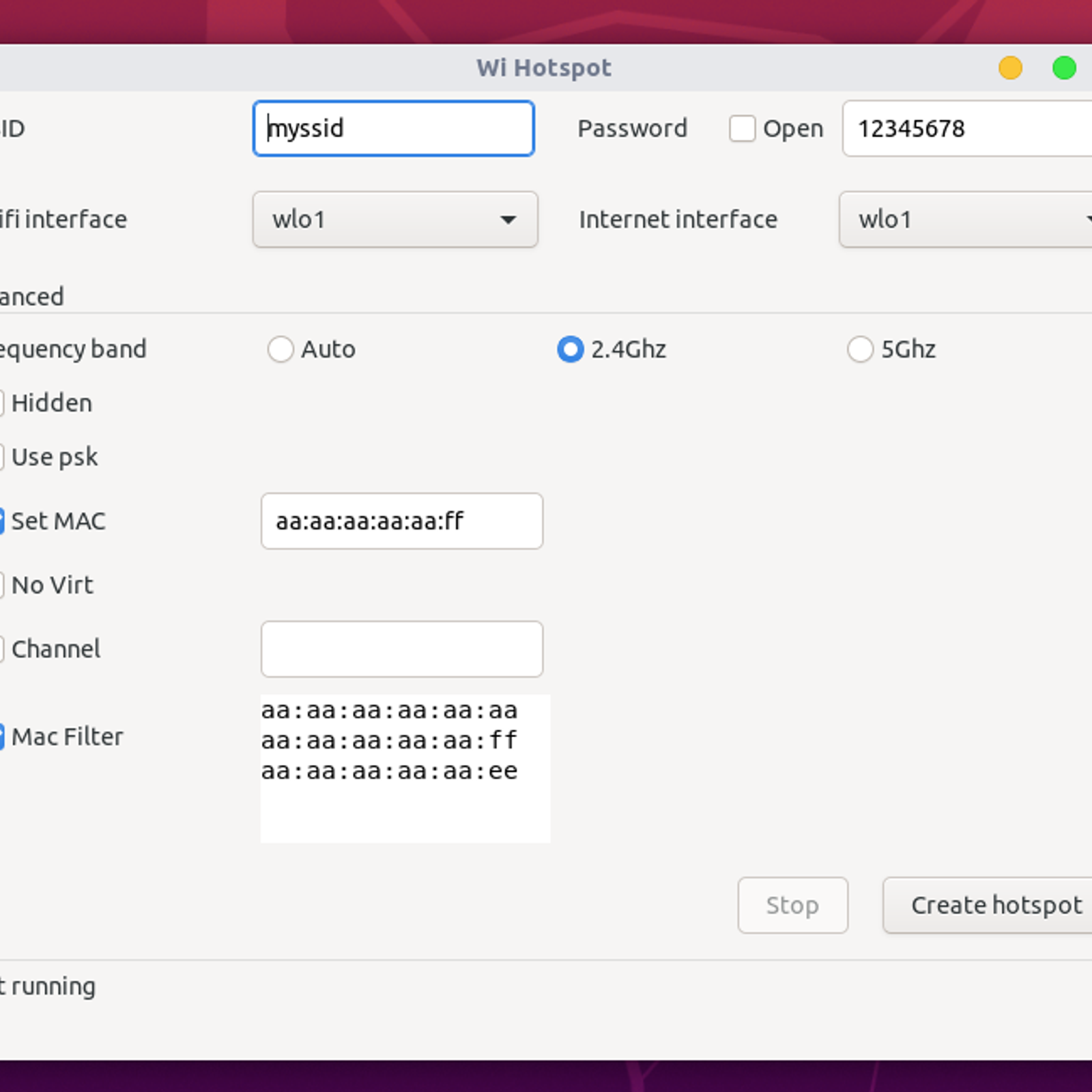
Task: Collapse the Advanced section
Action: point(31,296)
